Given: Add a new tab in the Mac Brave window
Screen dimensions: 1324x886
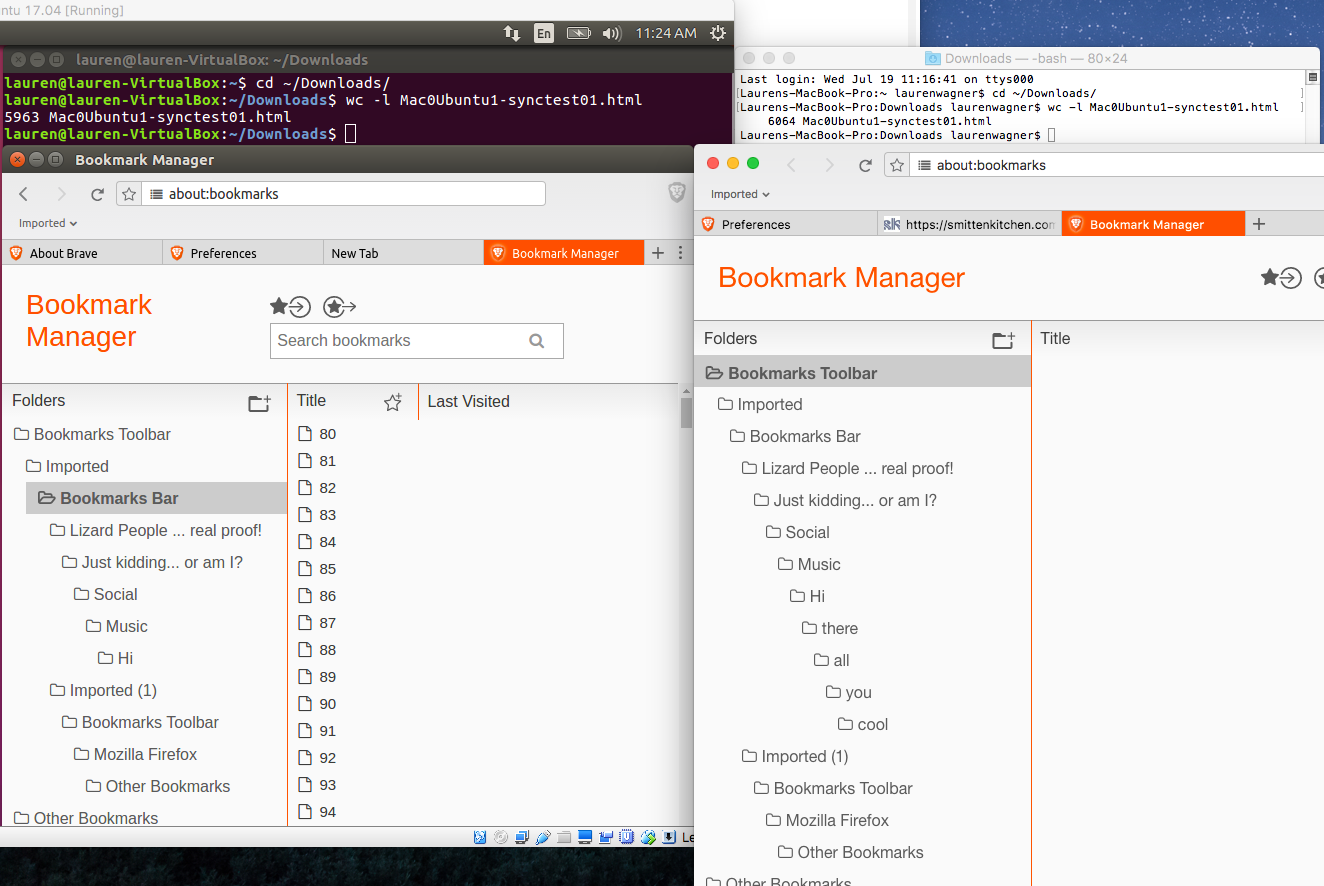Looking at the screenshot, I should point(1259,224).
